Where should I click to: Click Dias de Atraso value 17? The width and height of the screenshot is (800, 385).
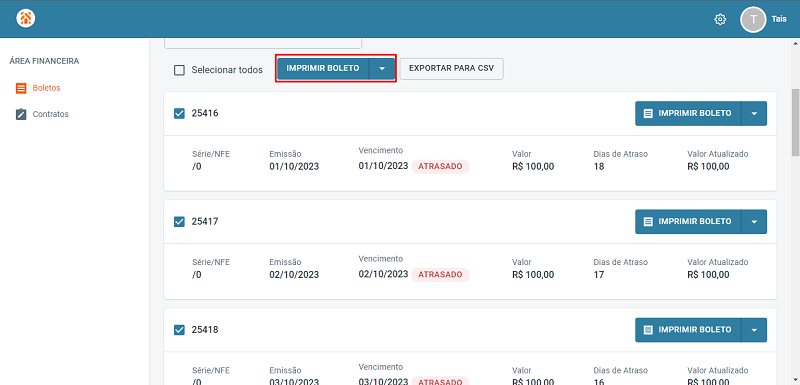599,274
